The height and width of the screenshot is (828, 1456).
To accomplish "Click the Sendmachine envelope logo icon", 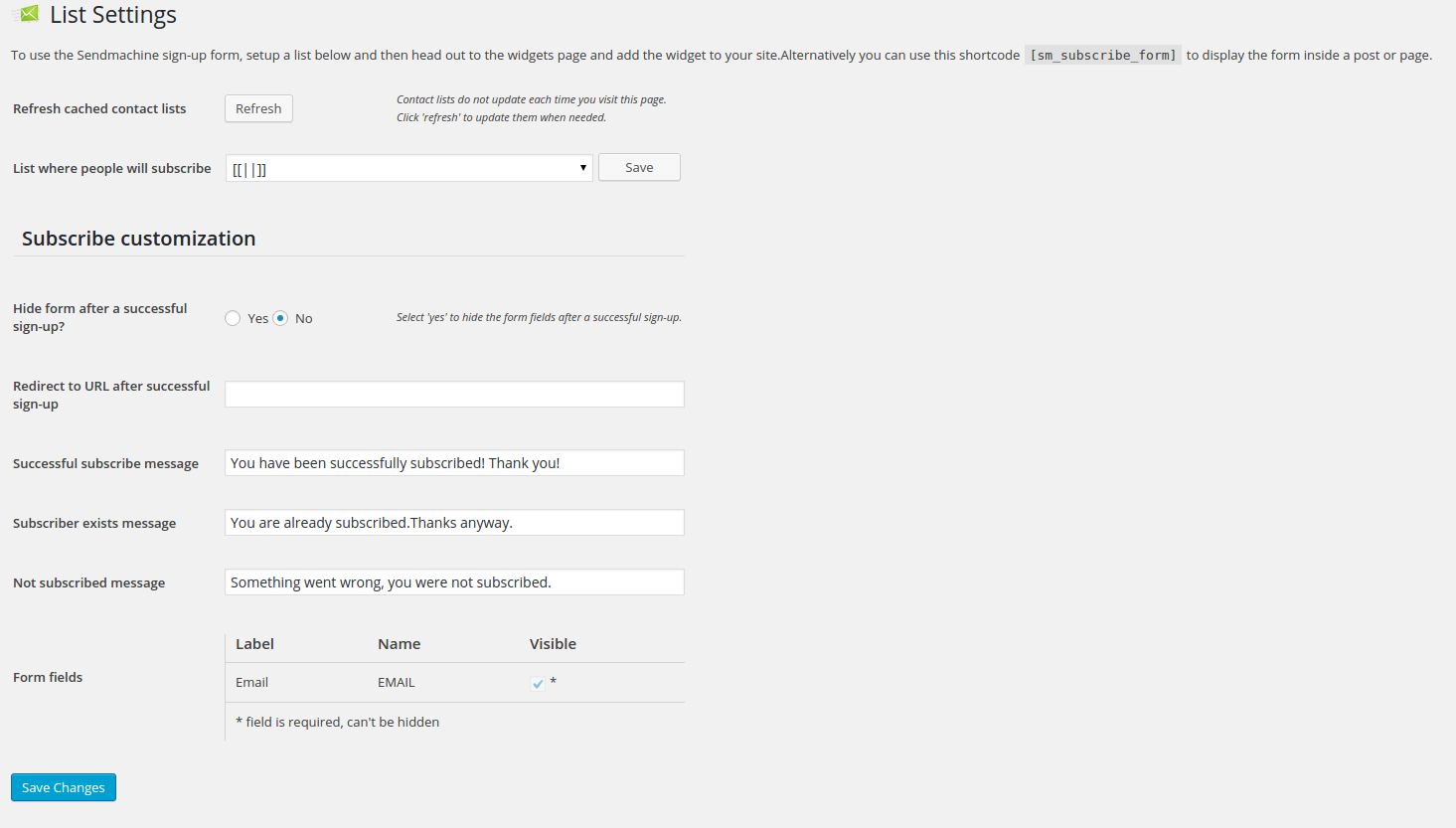I will 27,14.
